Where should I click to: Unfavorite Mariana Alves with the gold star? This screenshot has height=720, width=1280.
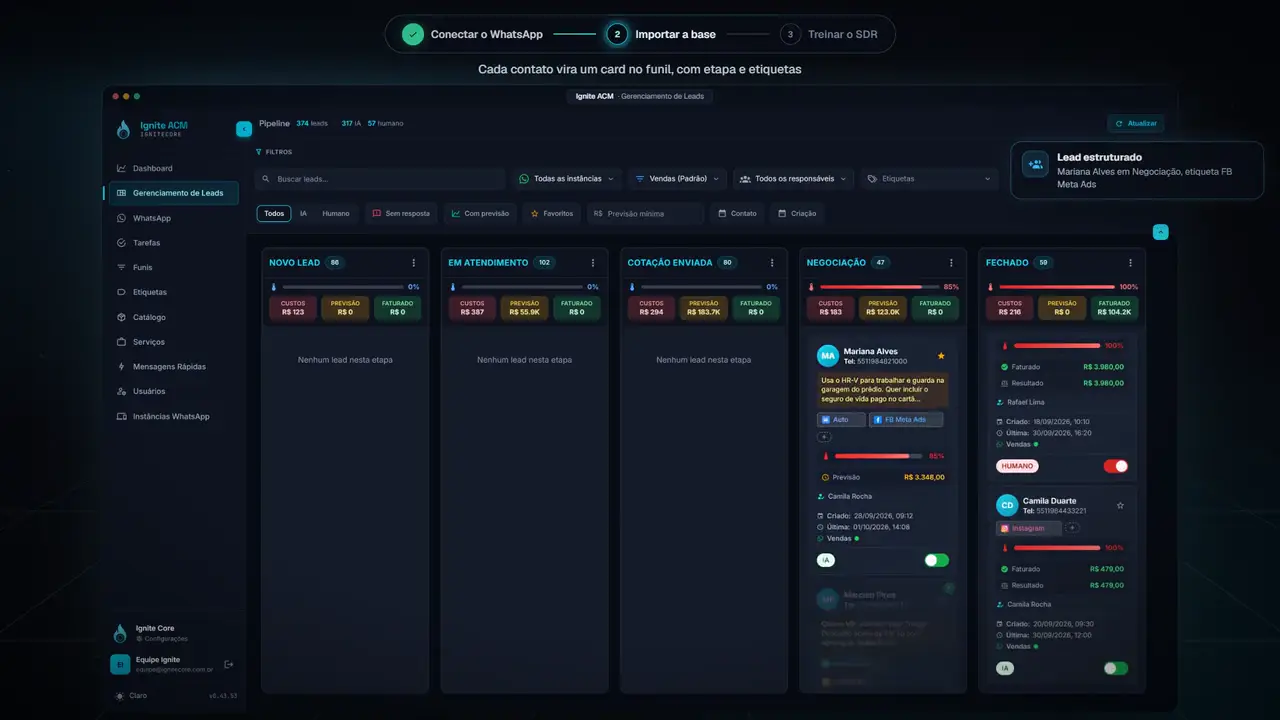click(x=941, y=356)
